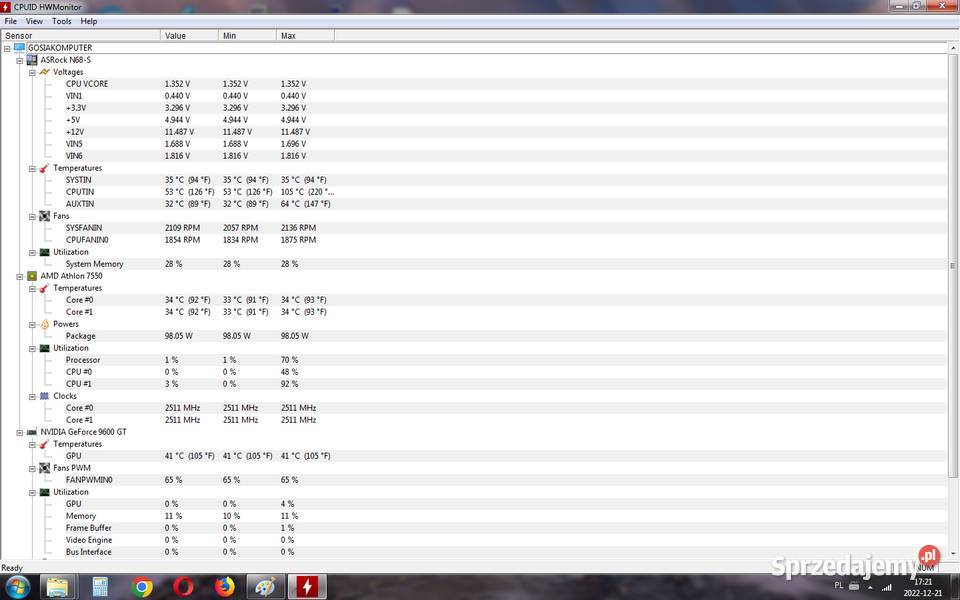Click the Min column header
This screenshot has height=600, width=960.
pyautogui.click(x=247, y=36)
